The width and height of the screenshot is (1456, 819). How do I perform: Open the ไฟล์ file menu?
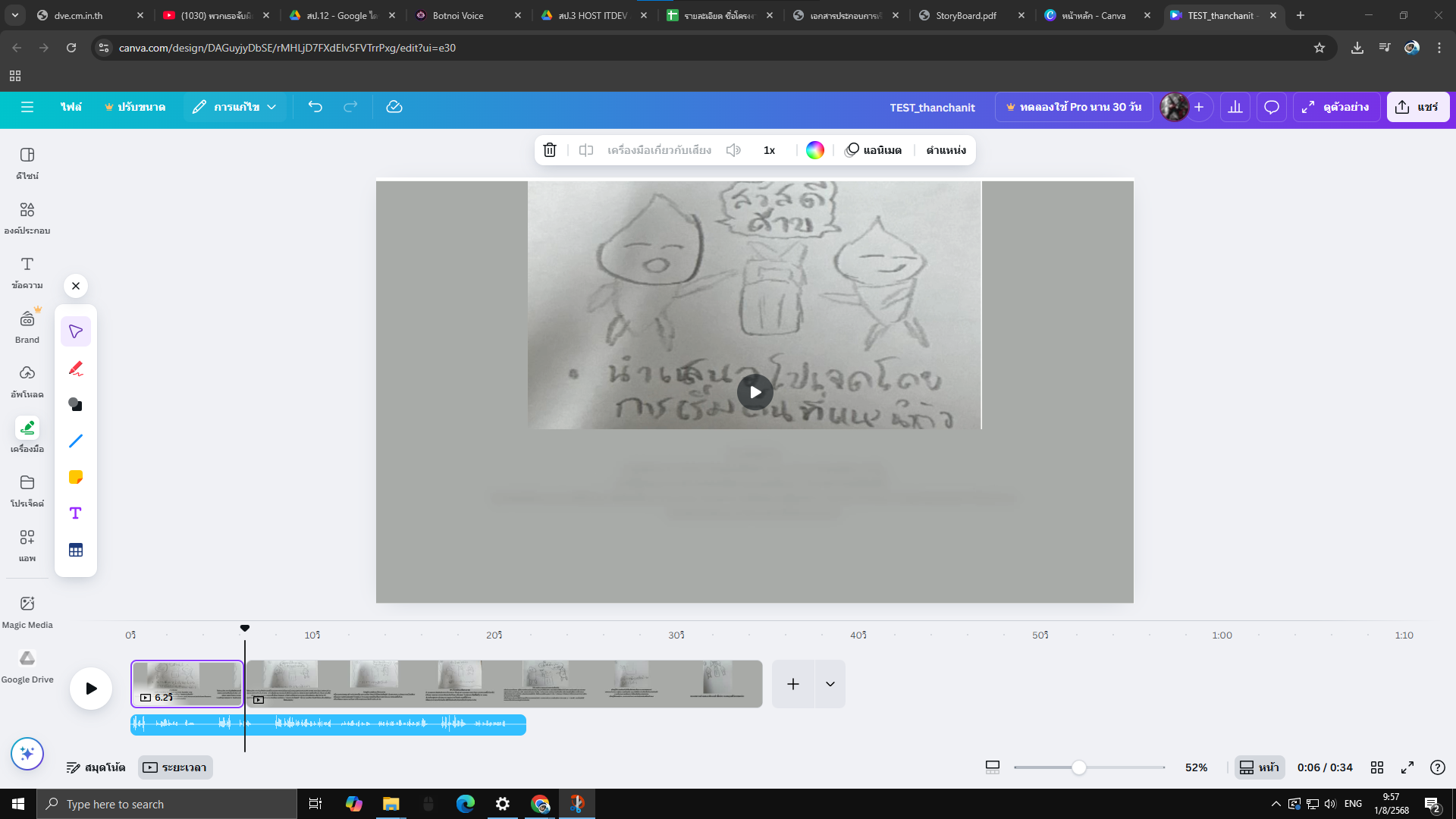(71, 107)
